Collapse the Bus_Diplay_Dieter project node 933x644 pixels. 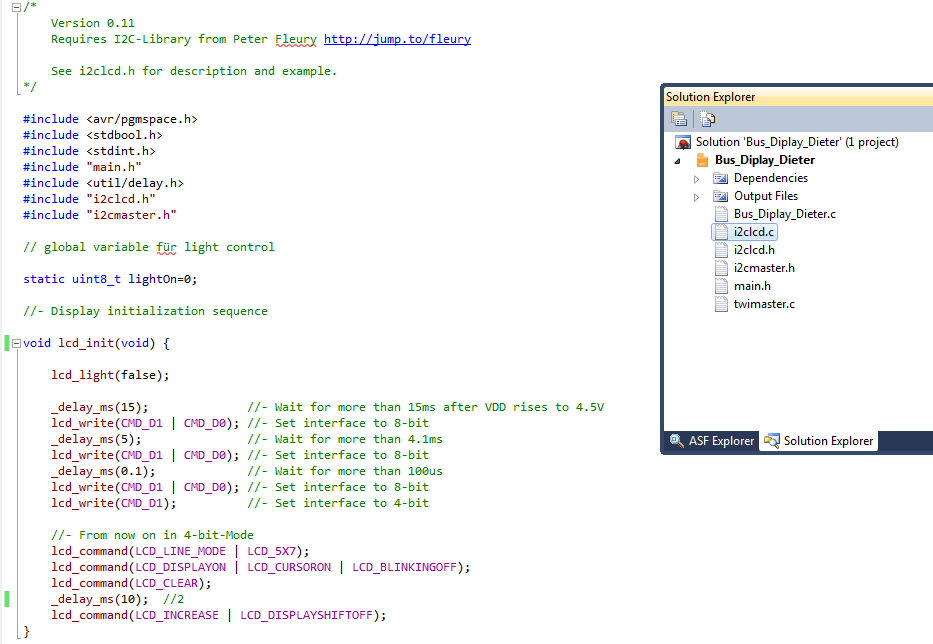(x=678, y=161)
